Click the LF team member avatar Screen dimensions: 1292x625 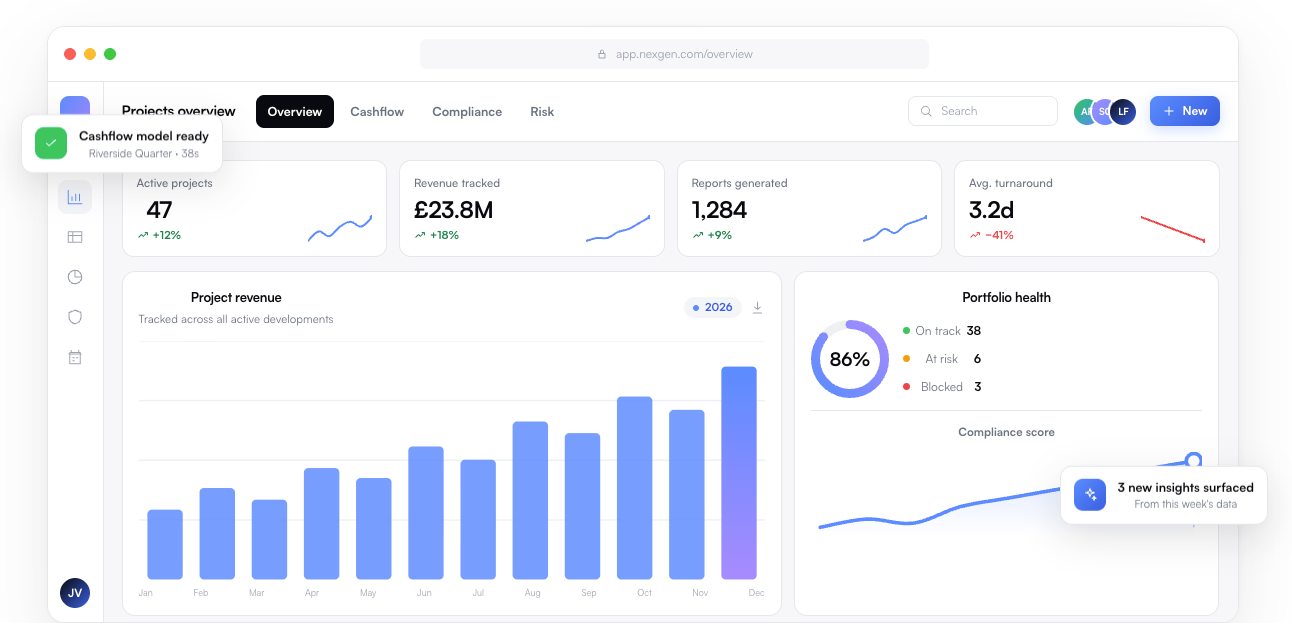point(1123,111)
